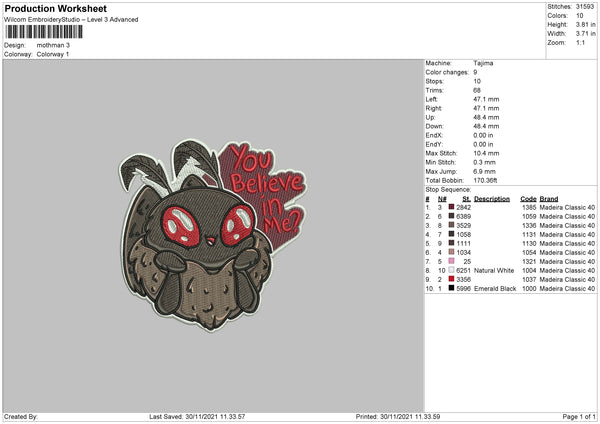Click the taupe swatch for thread code 1336
This screenshot has width=600, height=424.
coord(452,225)
